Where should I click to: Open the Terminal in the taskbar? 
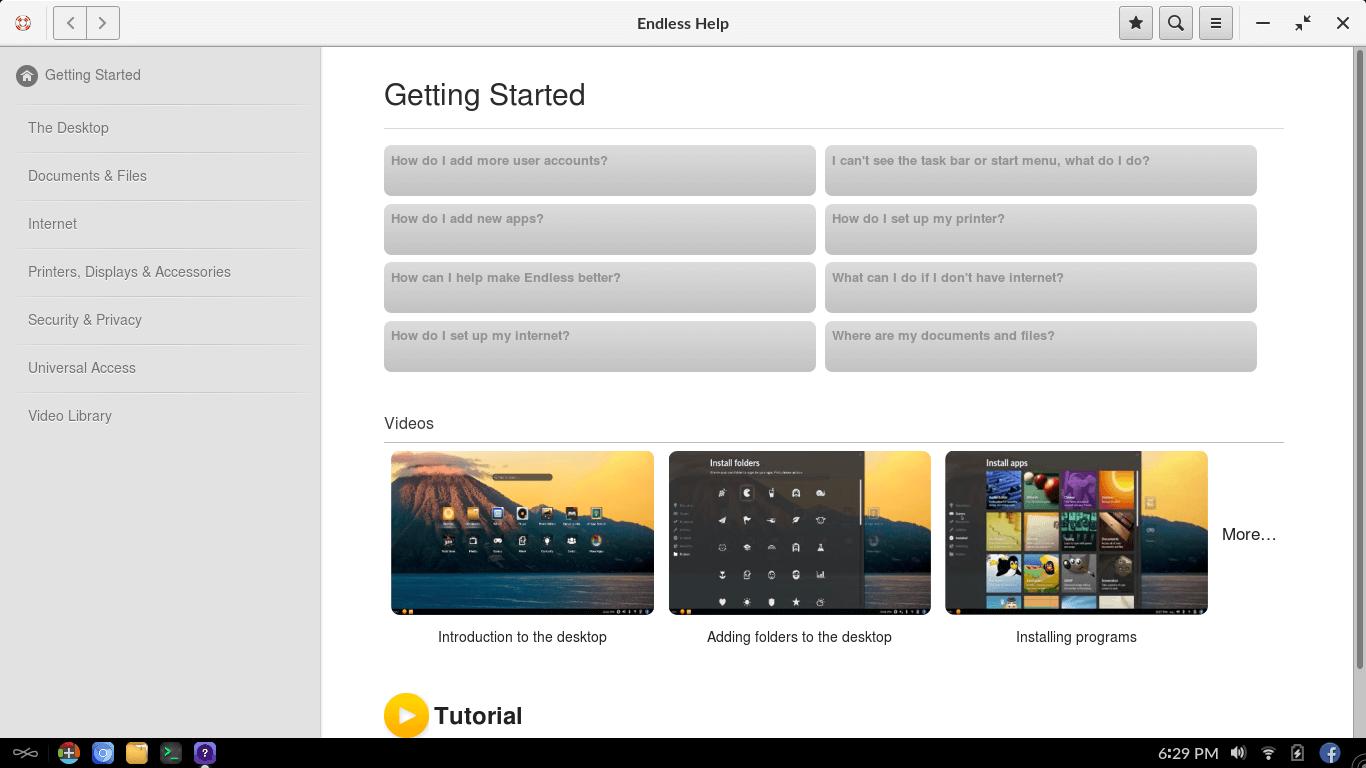pos(171,753)
